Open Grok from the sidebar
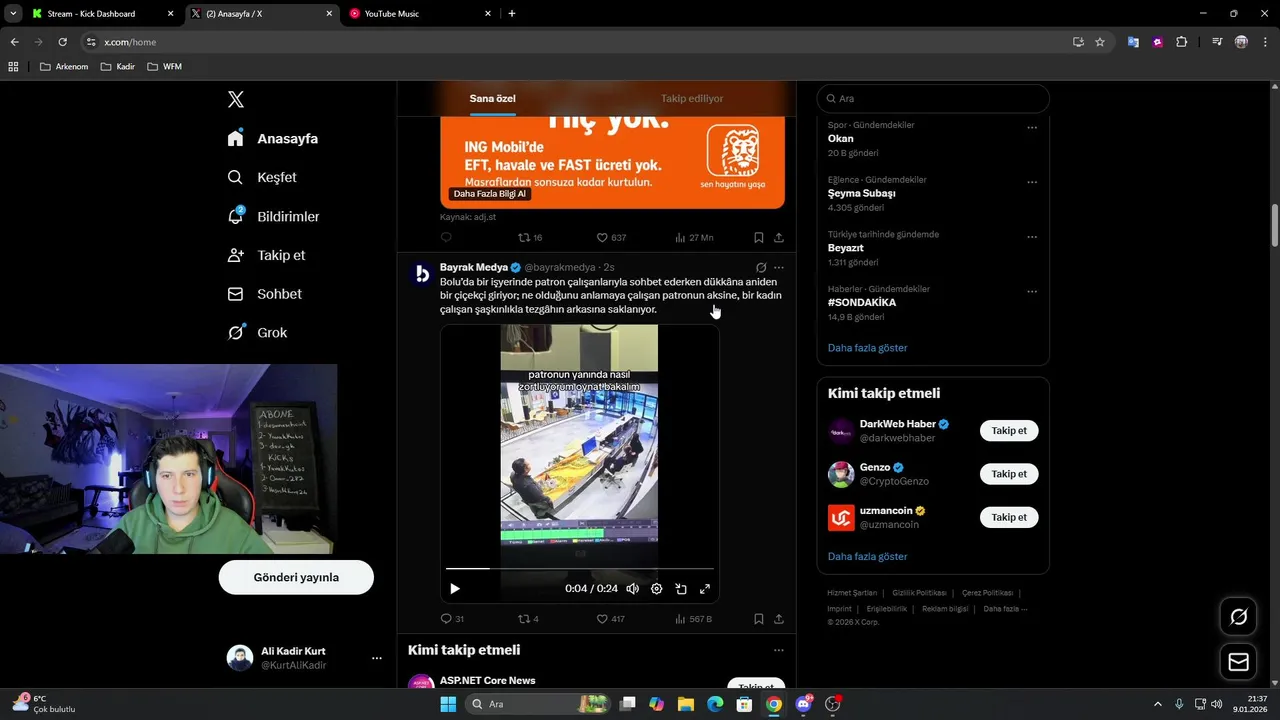Viewport: 1280px width, 720px height. click(x=257, y=333)
